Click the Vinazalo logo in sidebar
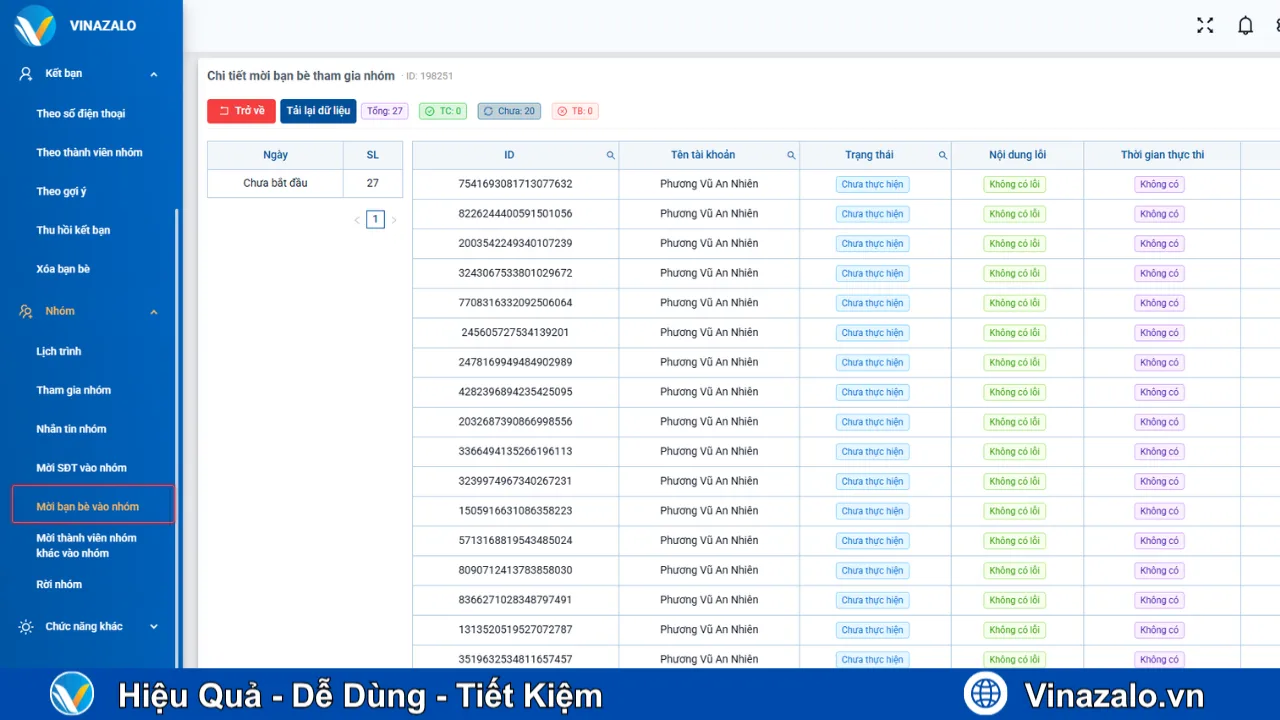 tap(35, 26)
